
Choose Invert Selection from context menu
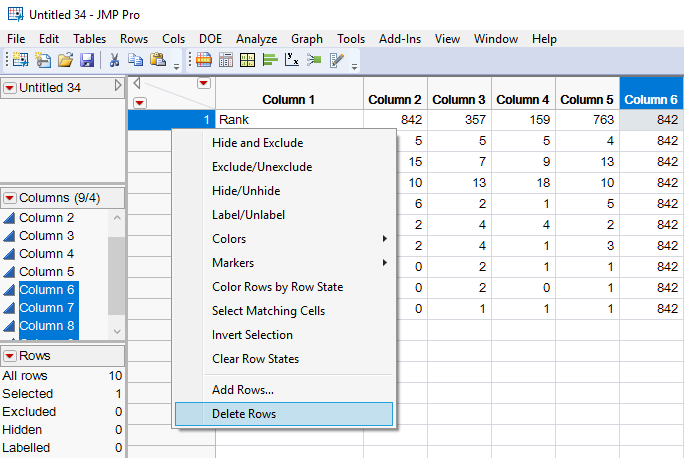[284, 335]
